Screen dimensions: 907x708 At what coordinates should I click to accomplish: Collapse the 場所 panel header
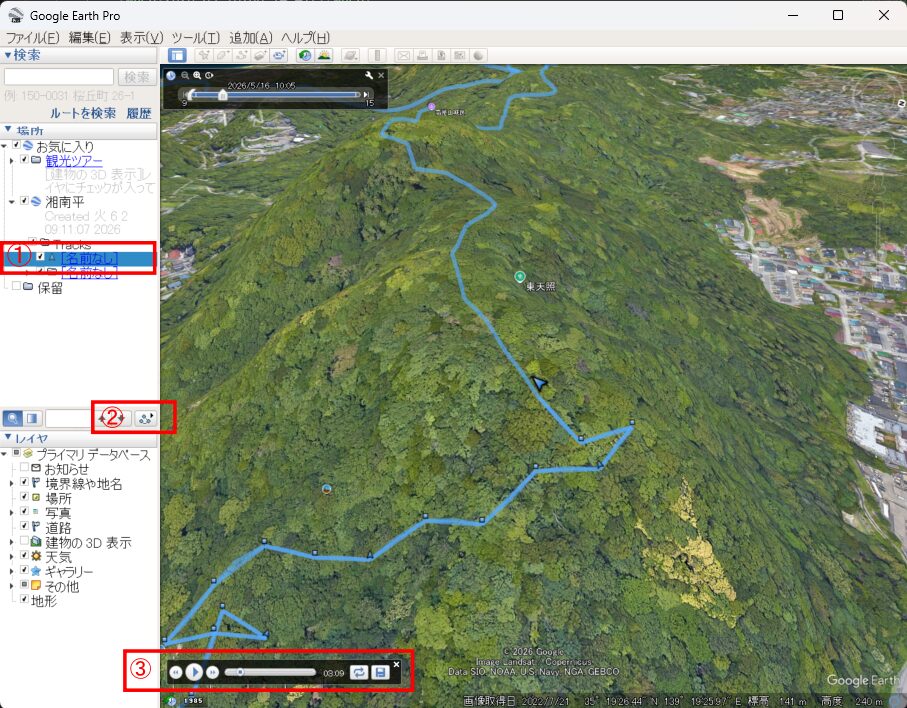(x=80, y=131)
